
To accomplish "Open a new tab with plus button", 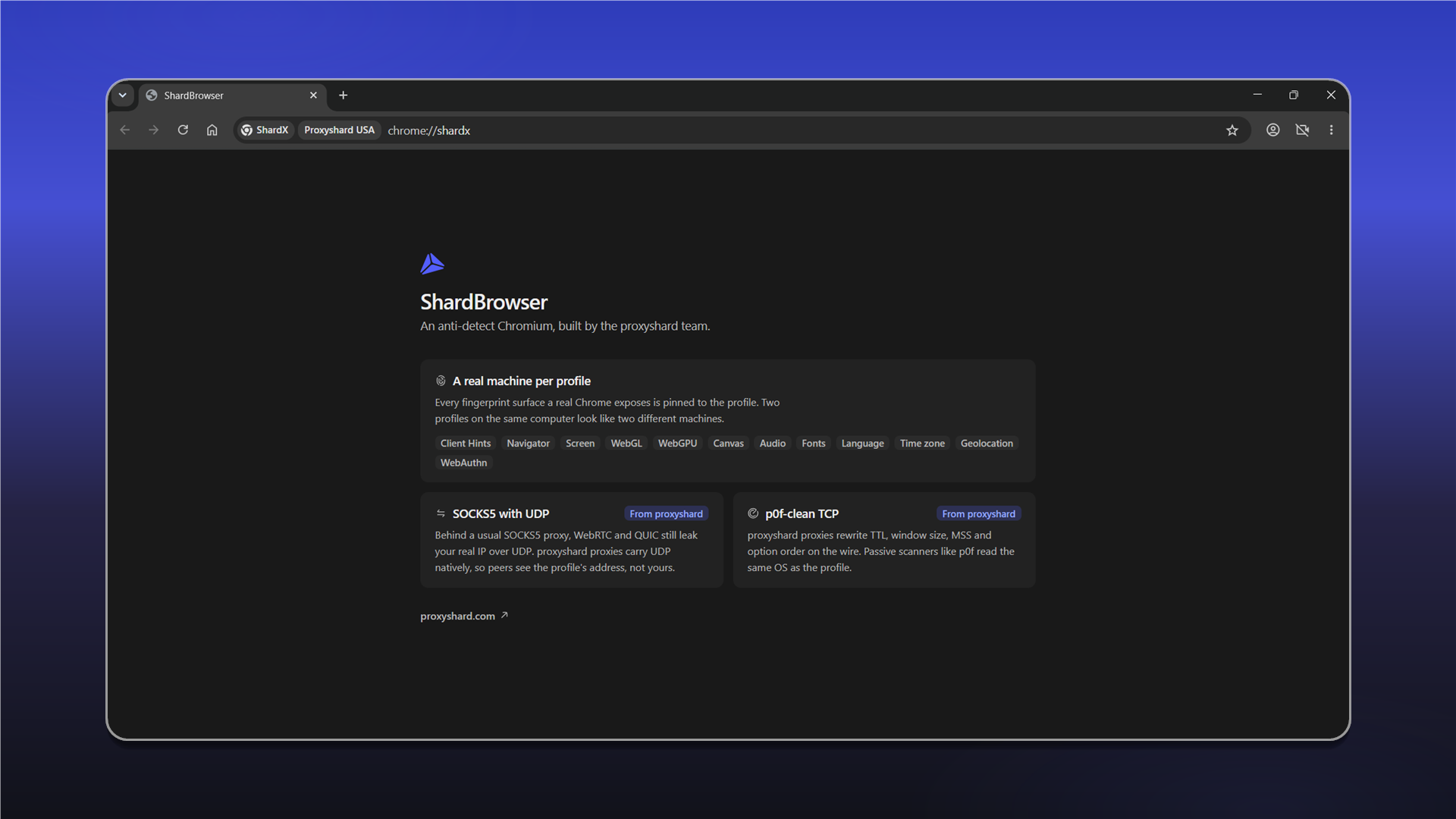I will point(344,96).
